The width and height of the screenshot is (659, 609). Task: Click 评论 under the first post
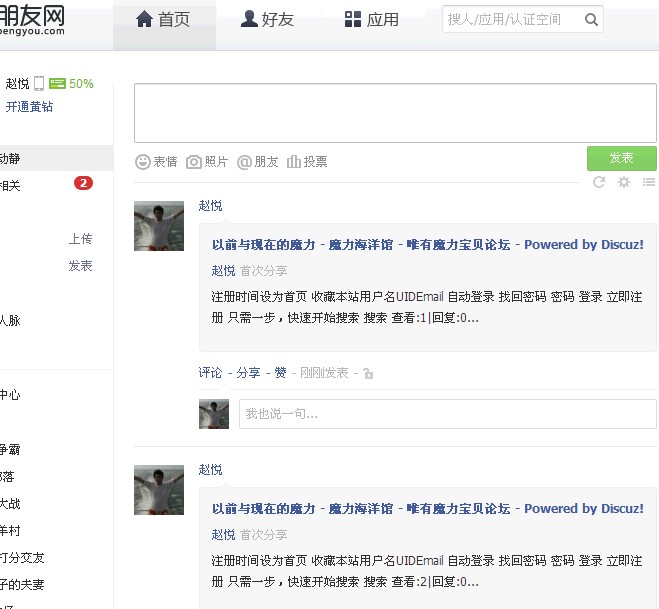(210, 372)
